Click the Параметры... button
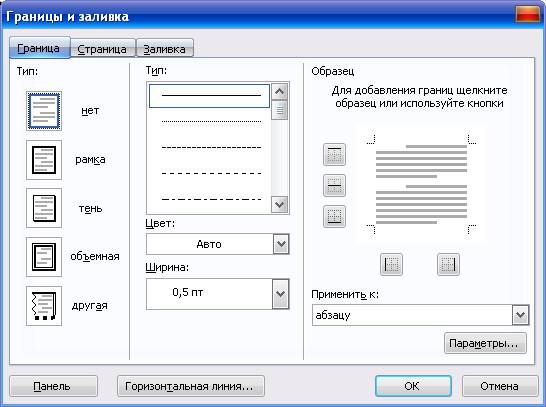 [x=485, y=343]
